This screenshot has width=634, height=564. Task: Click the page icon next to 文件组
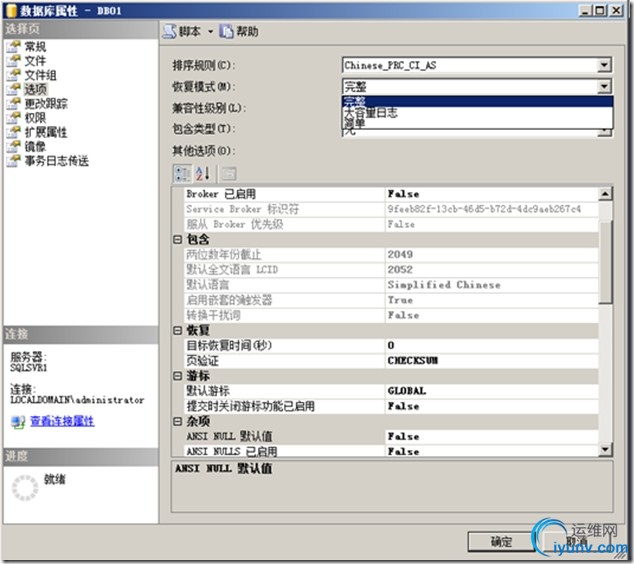point(13,75)
